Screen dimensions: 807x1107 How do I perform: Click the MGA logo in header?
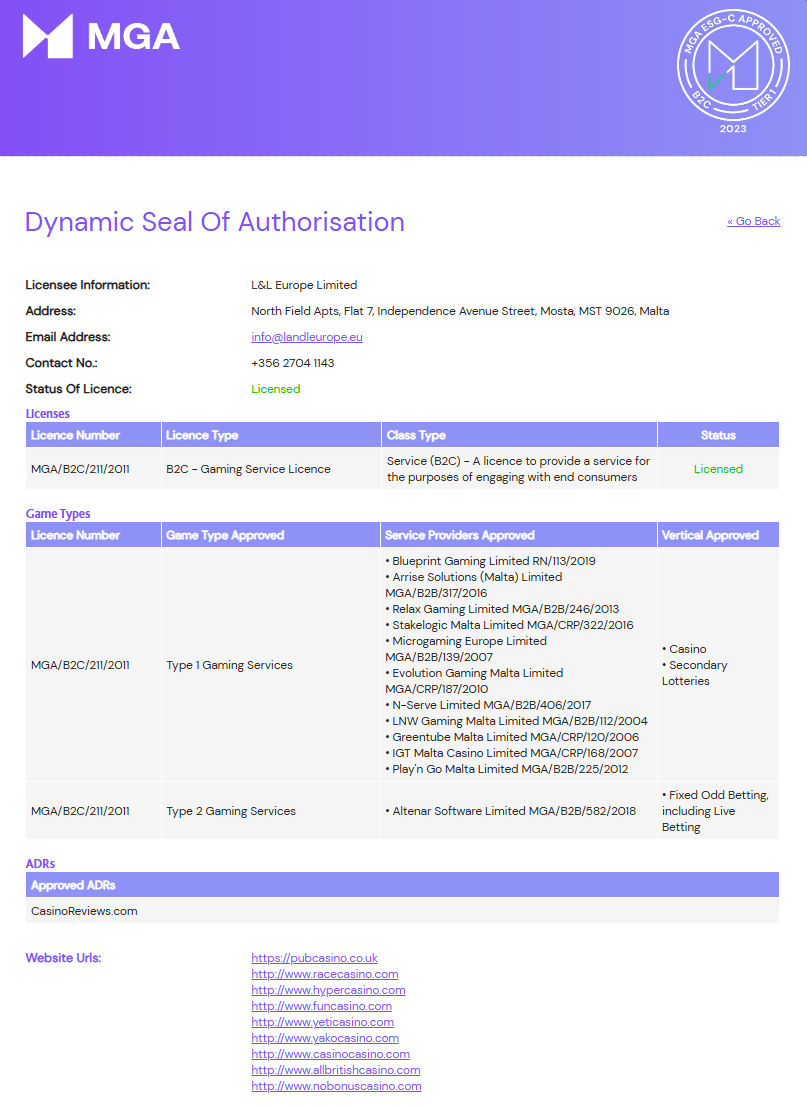(x=101, y=36)
